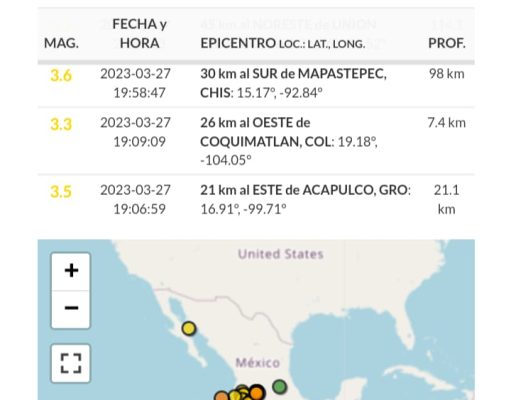Click the EPICENTRO column header
The height and width of the screenshot is (400, 511).
click(283, 43)
